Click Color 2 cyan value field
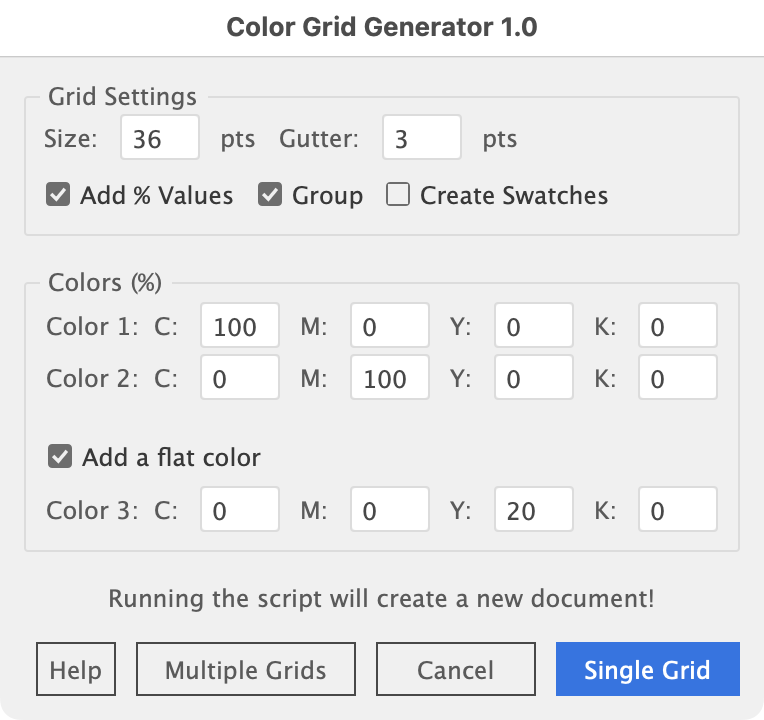 pos(240,379)
